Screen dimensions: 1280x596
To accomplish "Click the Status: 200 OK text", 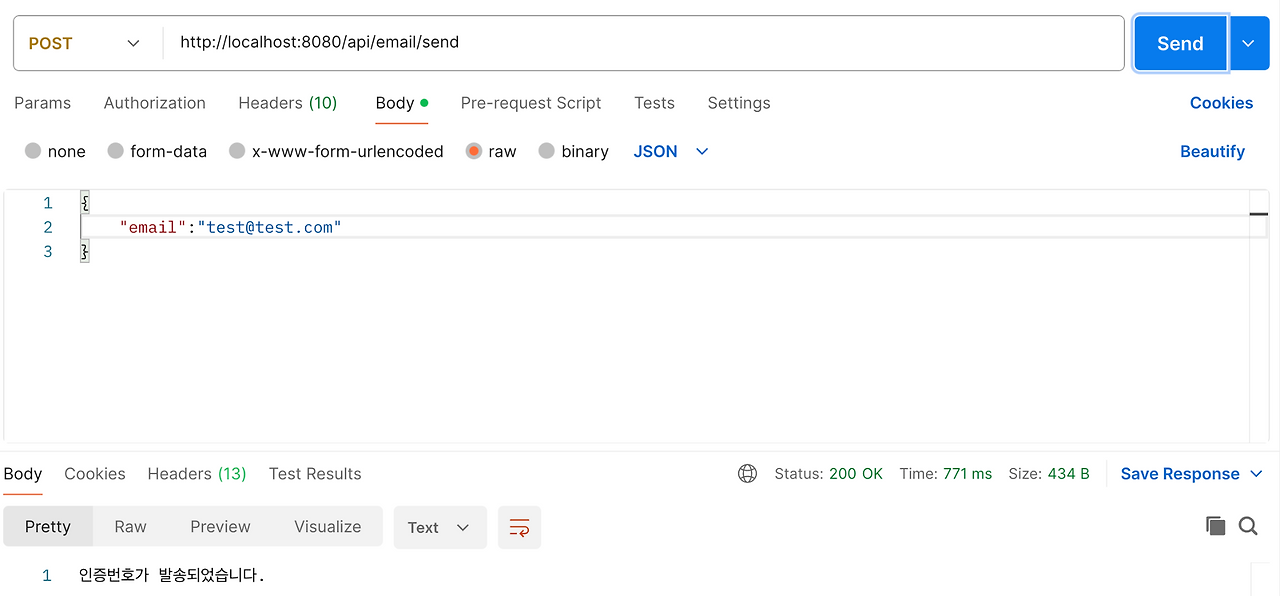I will tap(828, 474).
